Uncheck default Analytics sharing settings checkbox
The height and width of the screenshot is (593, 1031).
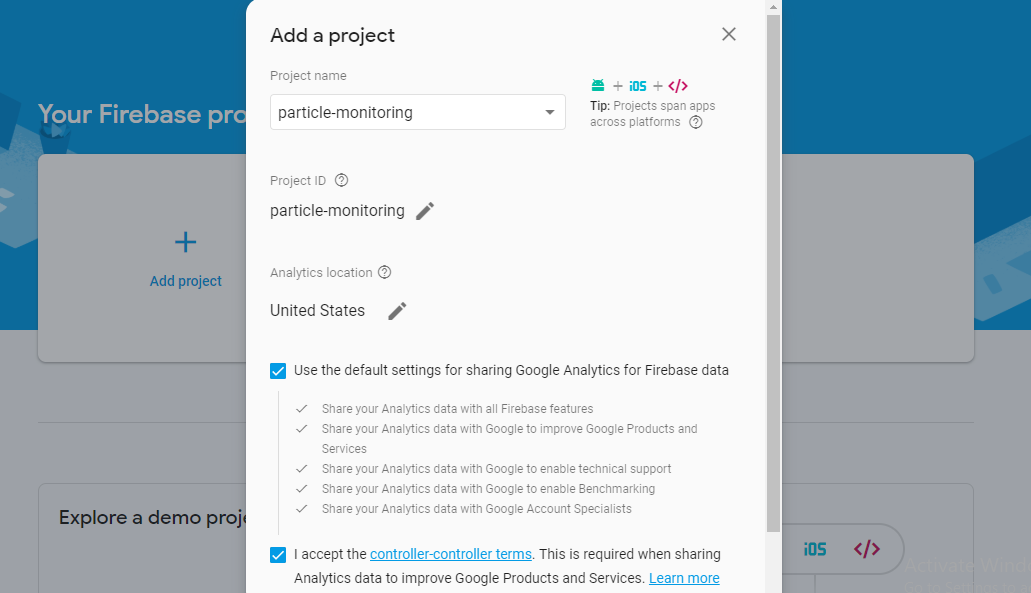(278, 371)
